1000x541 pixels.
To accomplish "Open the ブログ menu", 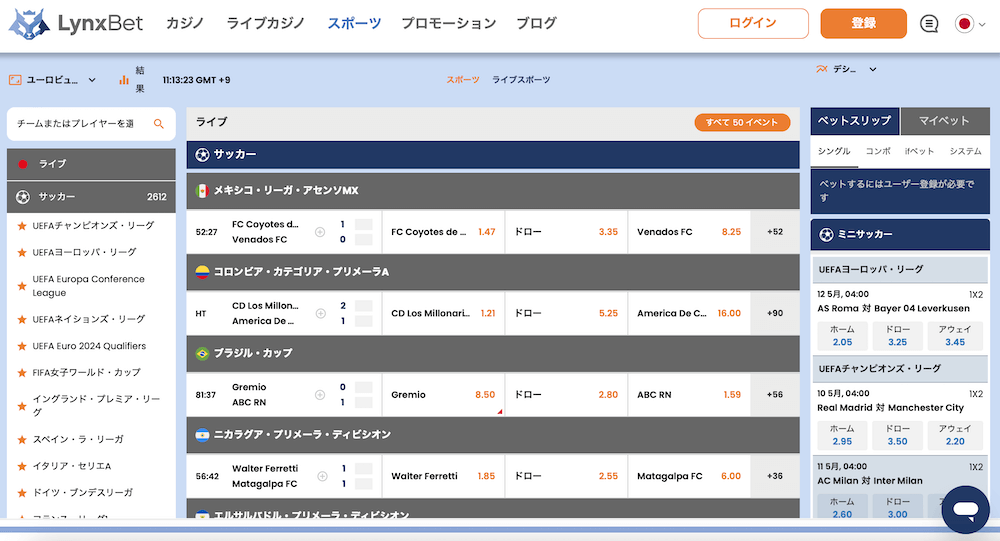I will [536, 24].
